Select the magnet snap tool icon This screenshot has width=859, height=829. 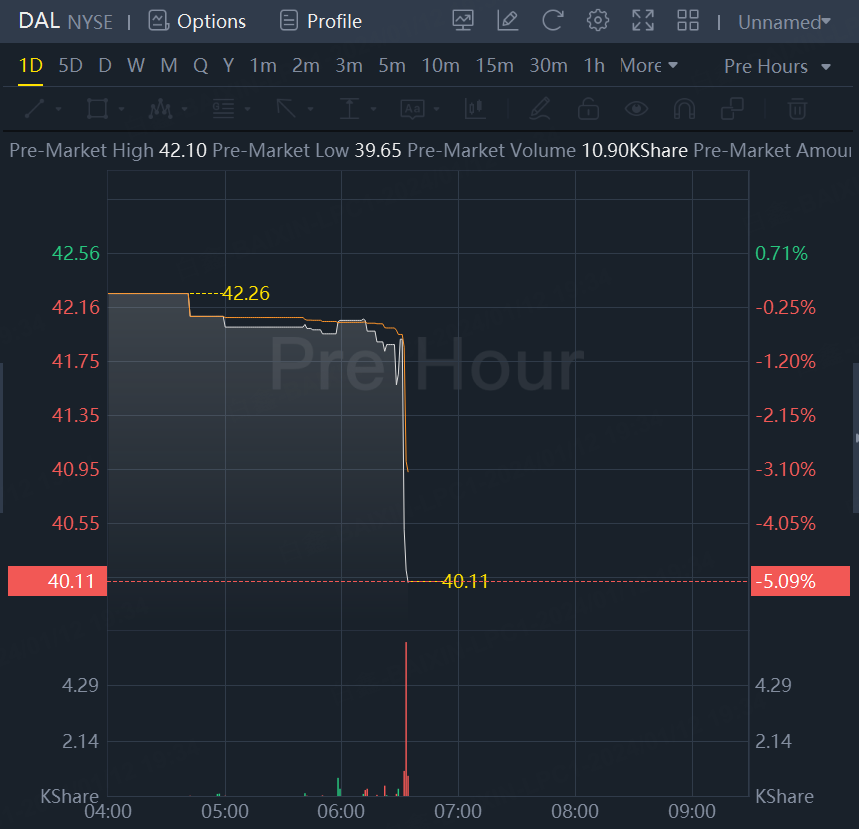(684, 108)
